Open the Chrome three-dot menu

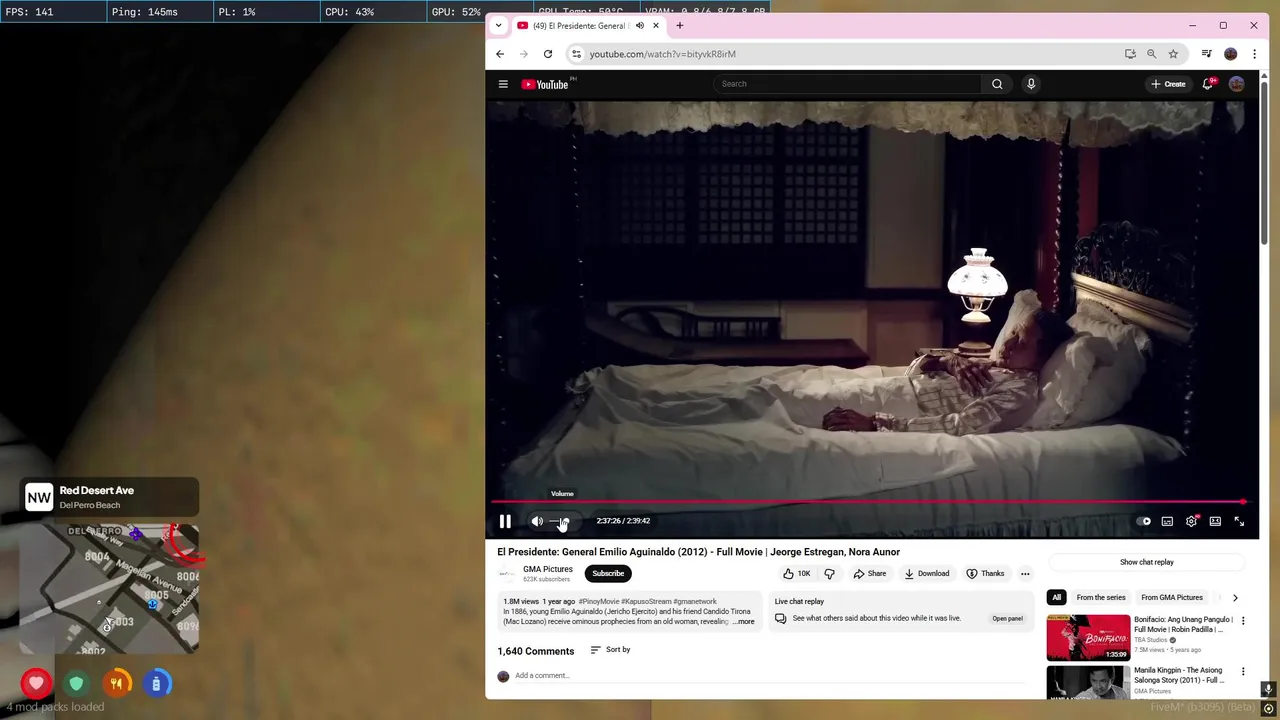point(1254,54)
